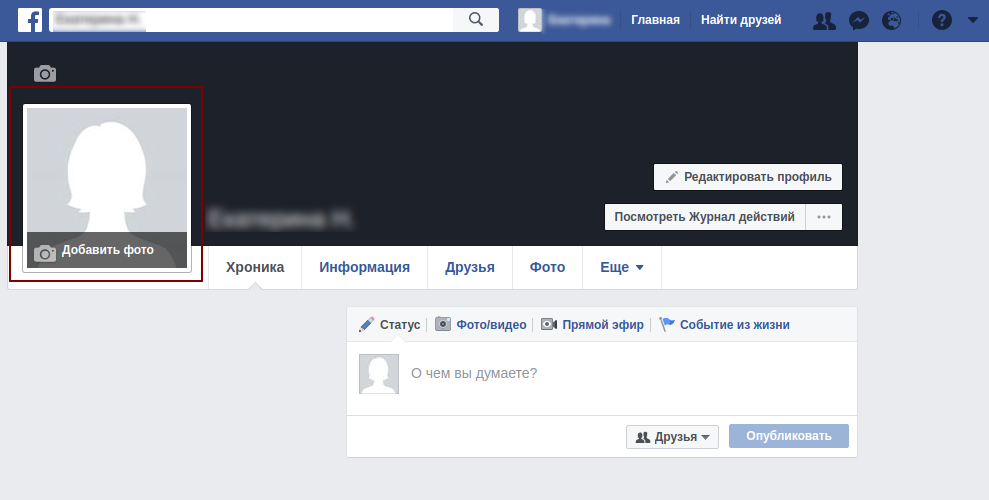Open friend requests icon in top bar

click(x=824, y=20)
